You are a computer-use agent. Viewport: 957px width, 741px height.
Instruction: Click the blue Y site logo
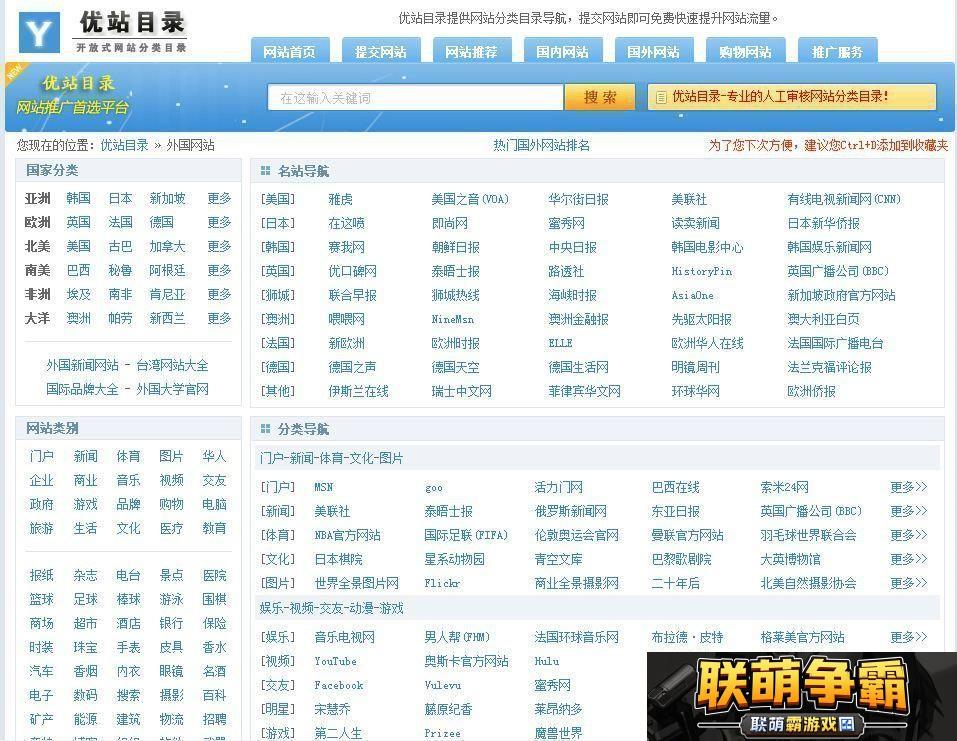click(39, 32)
